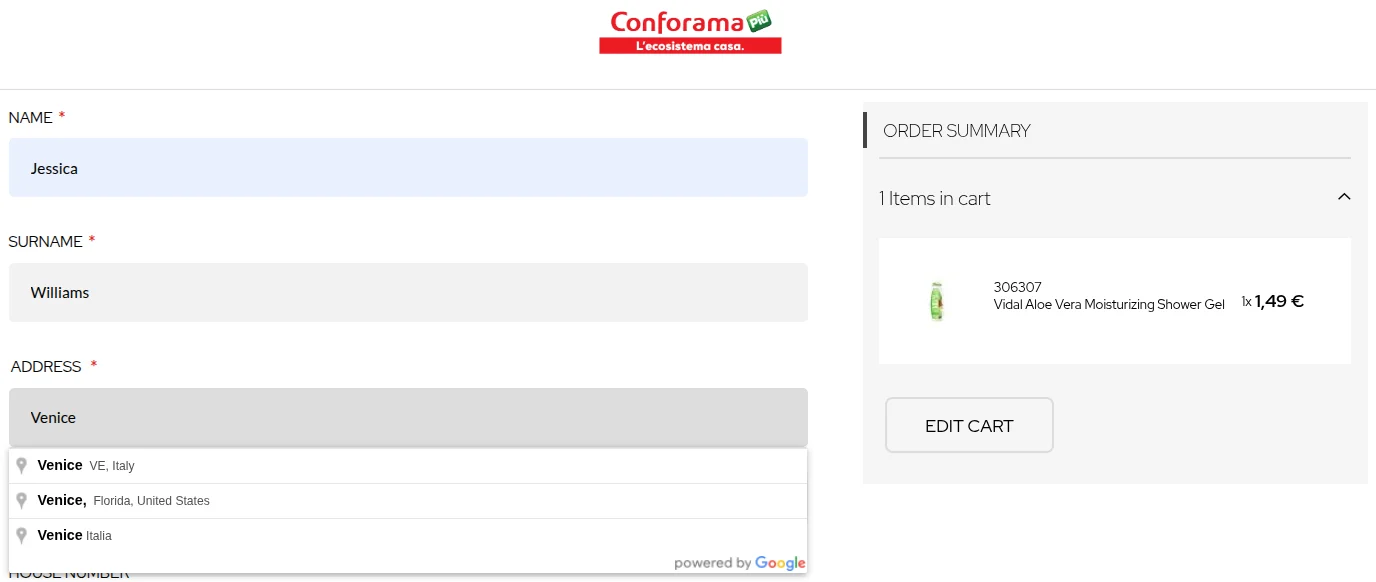Click the pin icon beside Venice Italia
The height and width of the screenshot is (582, 1376).
click(x=22, y=535)
